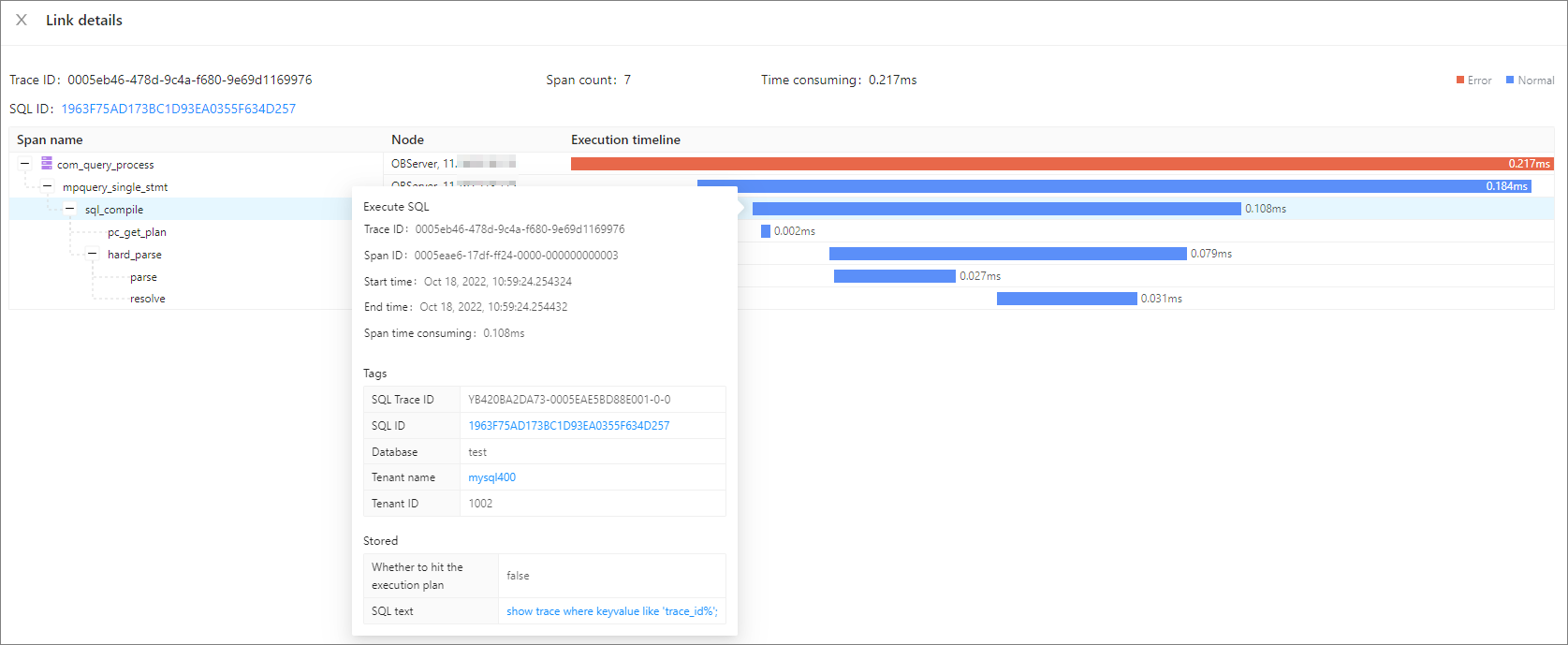
Task: Collapse the sql_compile span node
Action: coord(70,209)
